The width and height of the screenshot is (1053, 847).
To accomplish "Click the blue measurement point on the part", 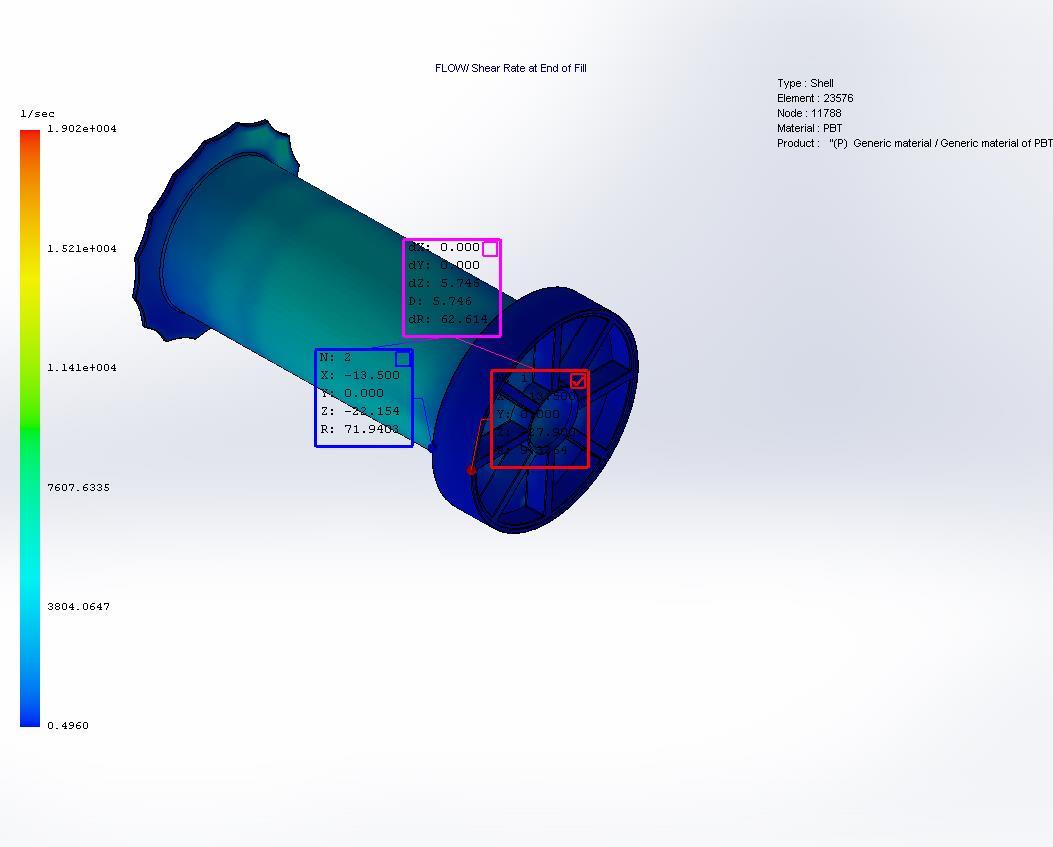I will pyautogui.click(x=432, y=447).
